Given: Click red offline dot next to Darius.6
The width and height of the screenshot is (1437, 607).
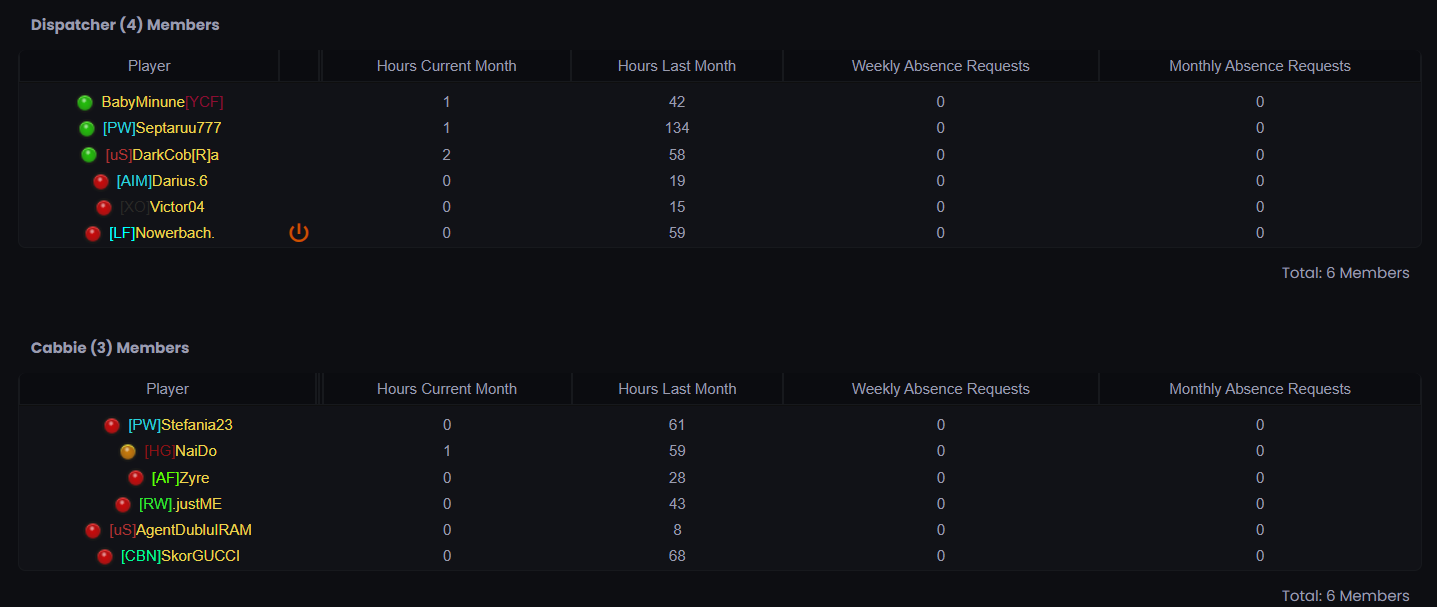Looking at the screenshot, I should coord(101,181).
